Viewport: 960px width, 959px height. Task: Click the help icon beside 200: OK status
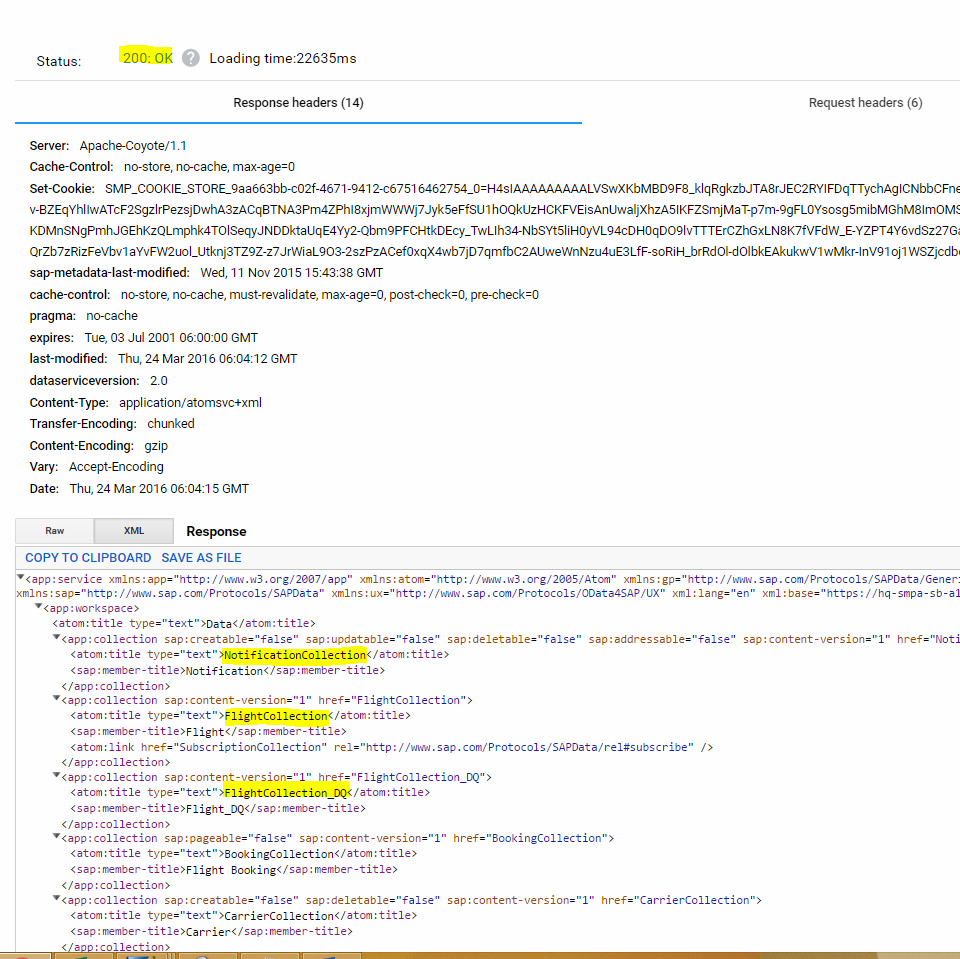pos(191,58)
